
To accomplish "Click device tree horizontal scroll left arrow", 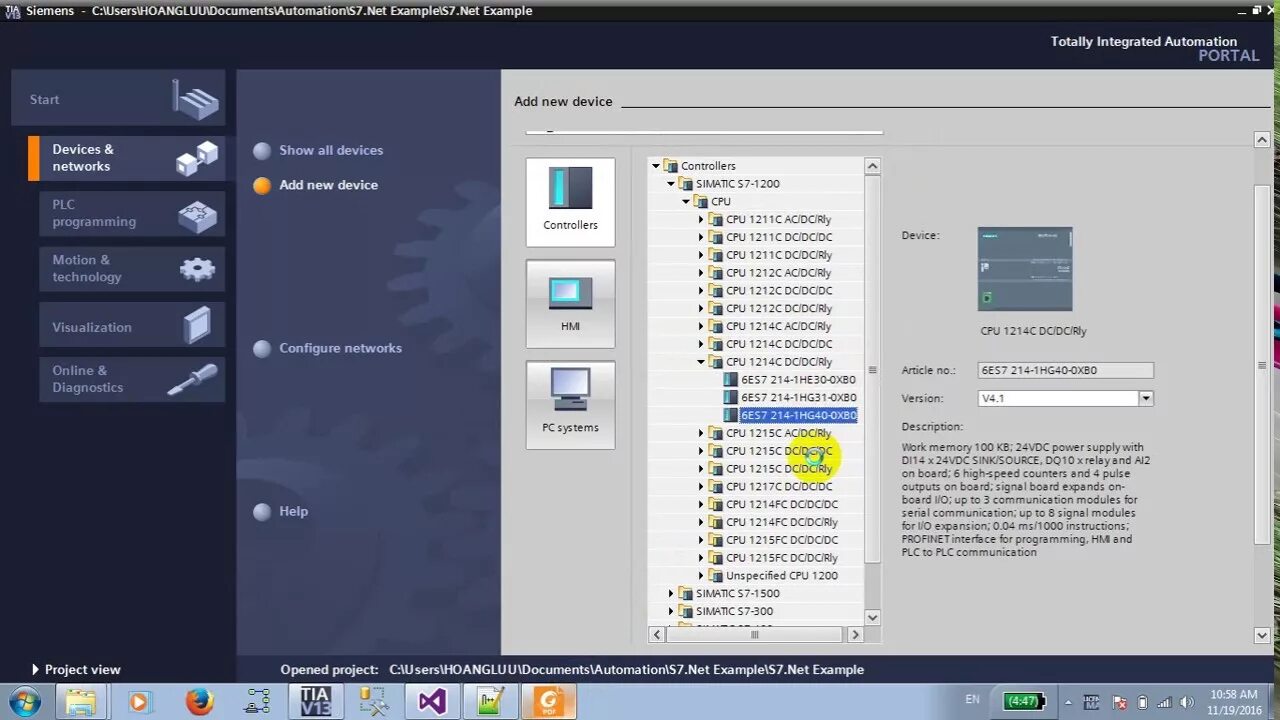I will pos(657,634).
